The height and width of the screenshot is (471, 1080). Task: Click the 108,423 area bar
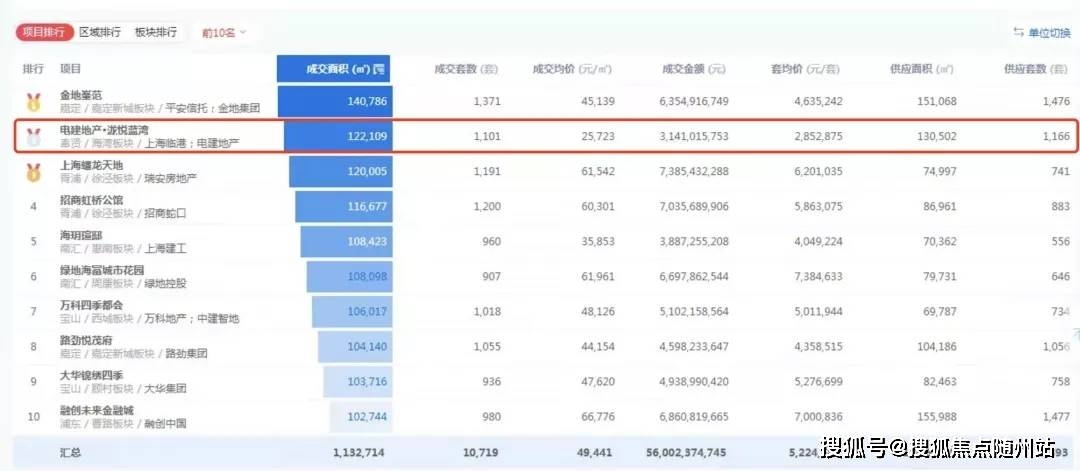tap(346, 242)
